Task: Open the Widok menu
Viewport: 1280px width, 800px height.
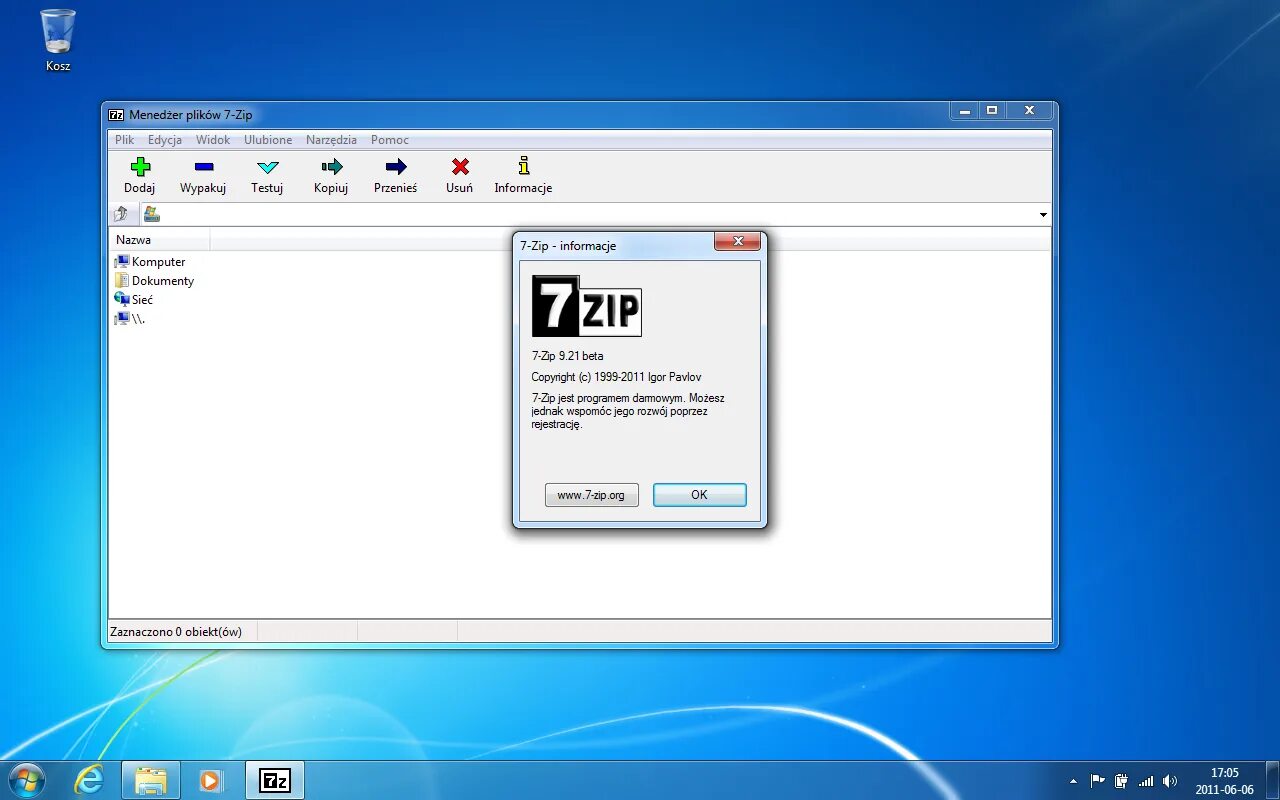Action: 213,140
